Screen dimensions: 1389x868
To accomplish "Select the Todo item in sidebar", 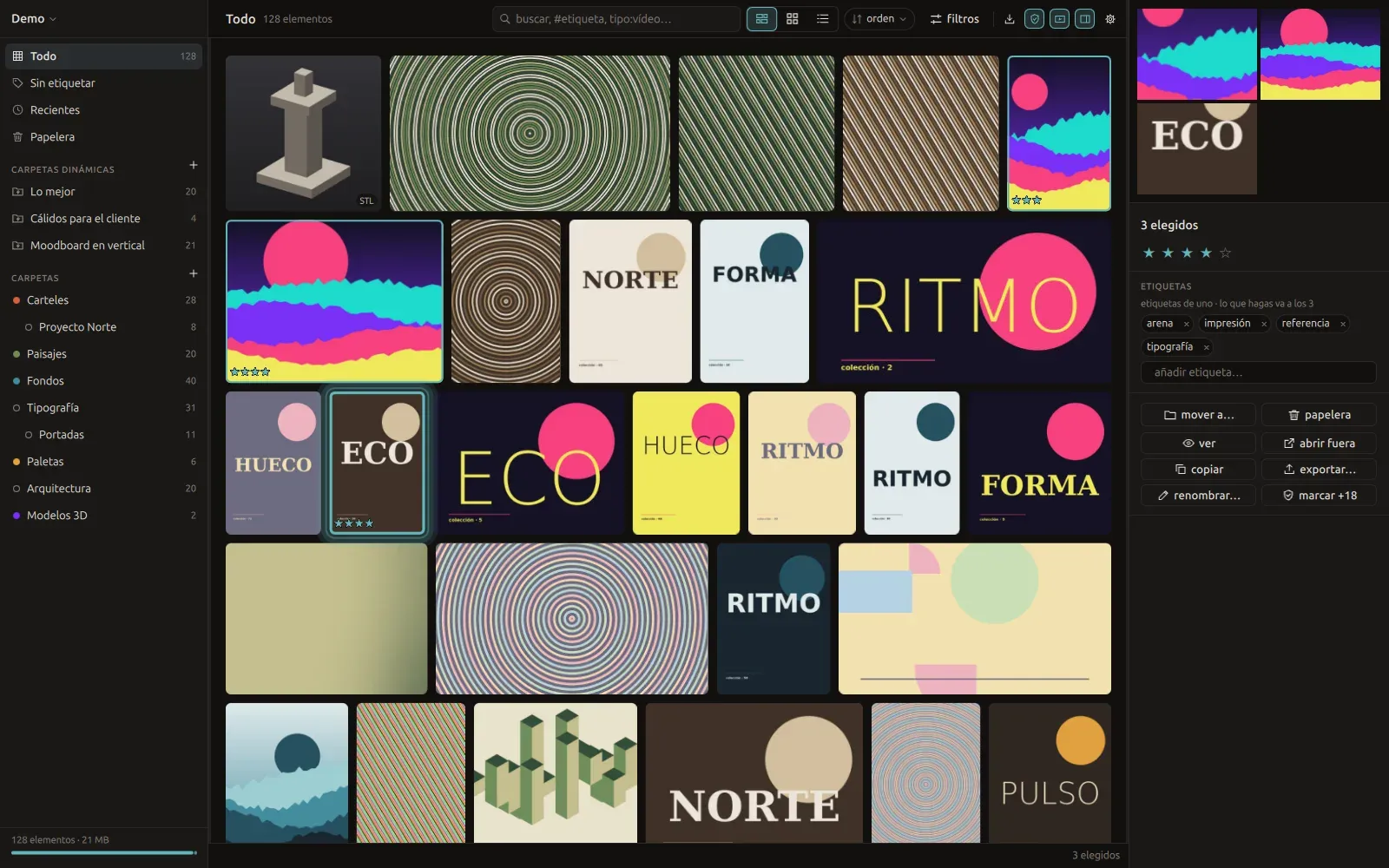I will pos(103,56).
